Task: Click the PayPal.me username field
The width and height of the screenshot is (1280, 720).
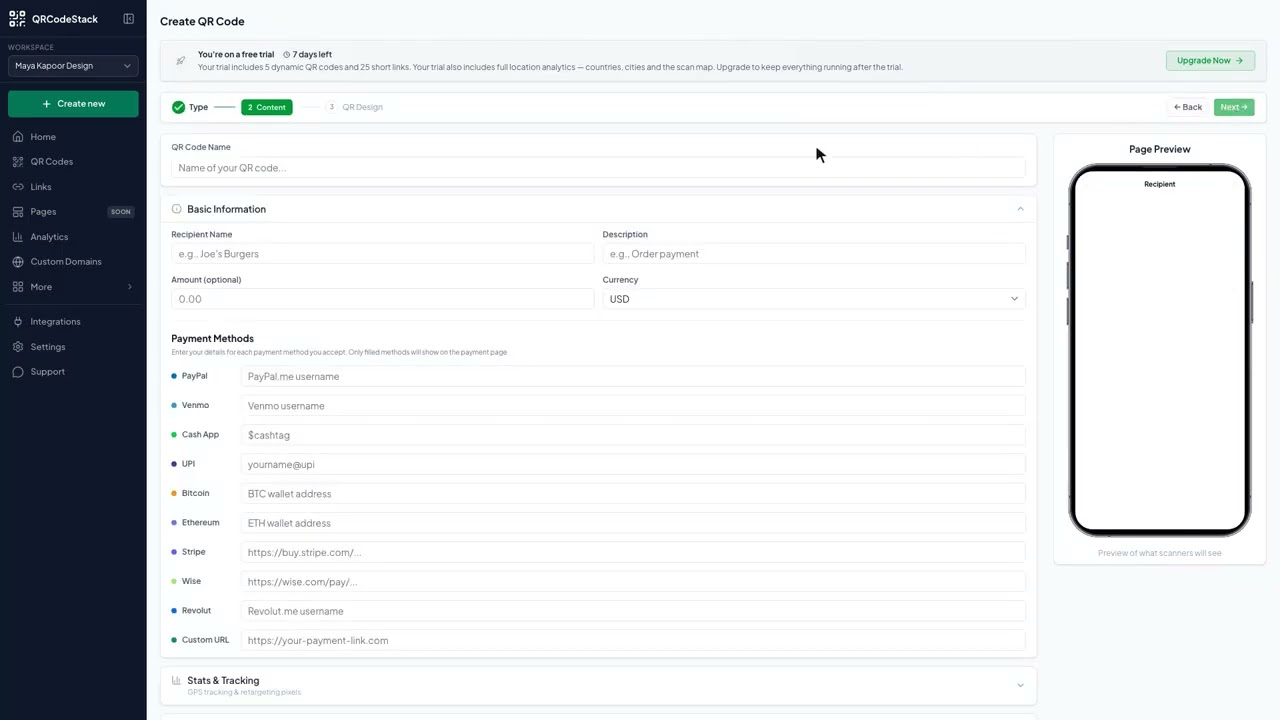Action: point(633,377)
